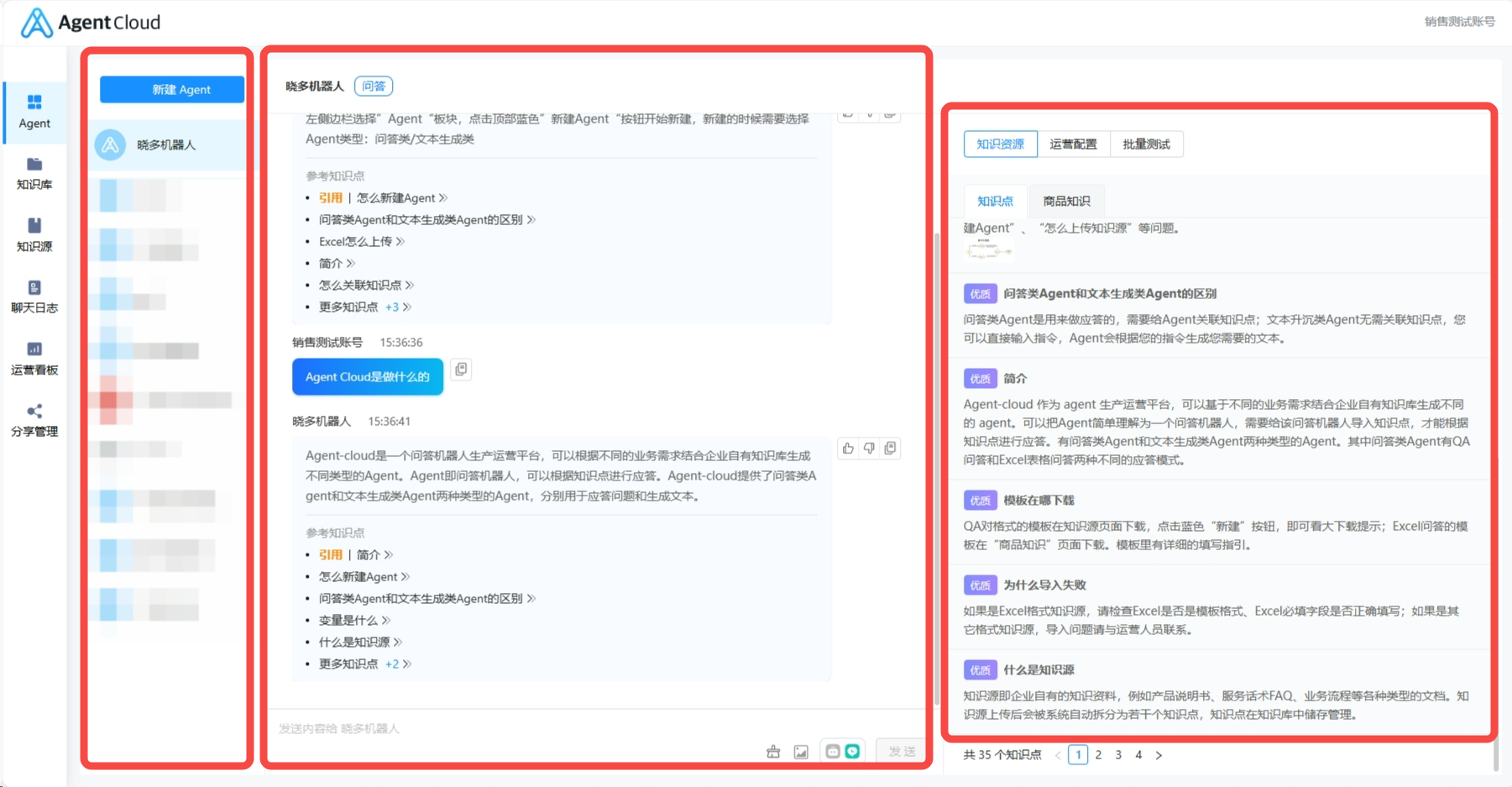Open lower '问答类Agent和文本生成类Agent的区别' reference
Image resolution: width=1512 pixels, height=787 pixels.
click(x=427, y=598)
